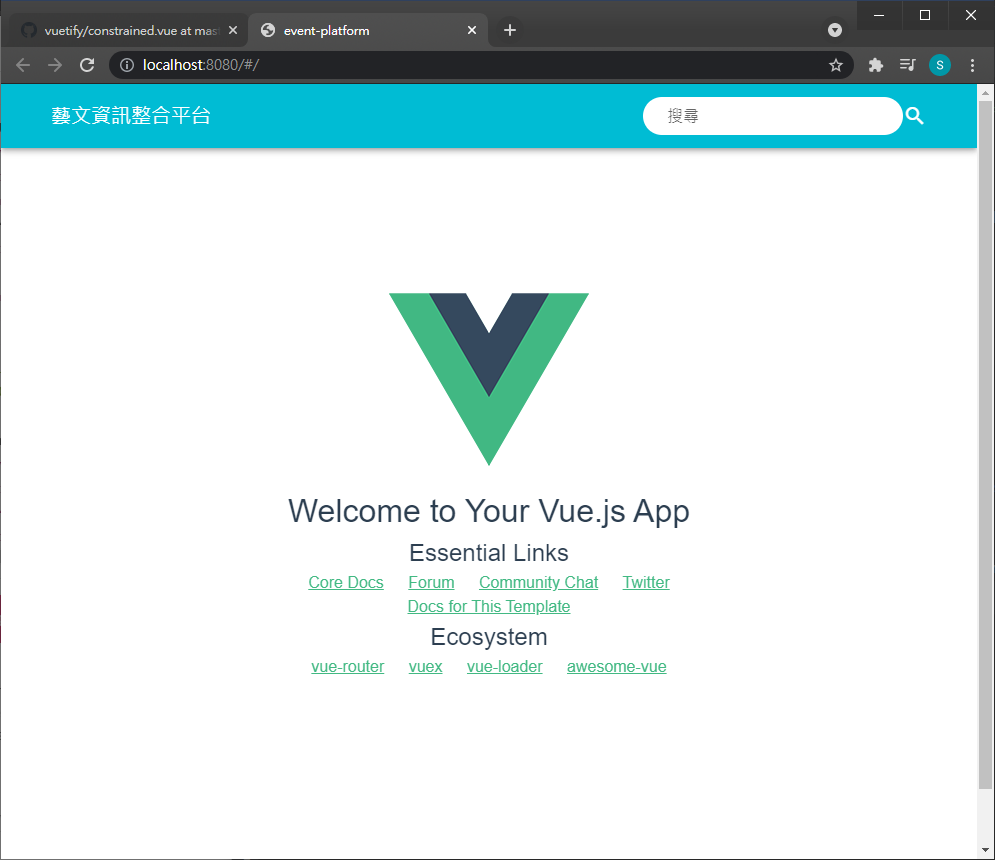Close the event-platform tab
The height and width of the screenshot is (860, 995).
(471, 30)
